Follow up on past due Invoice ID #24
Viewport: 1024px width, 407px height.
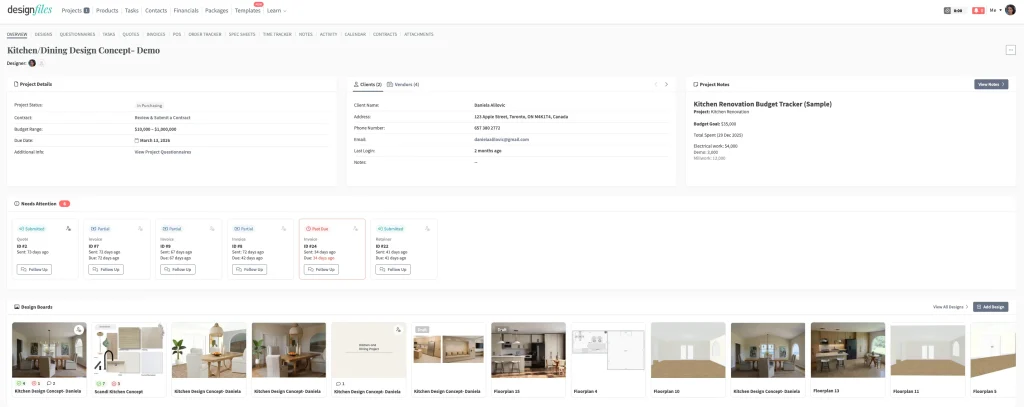[321, 269]
